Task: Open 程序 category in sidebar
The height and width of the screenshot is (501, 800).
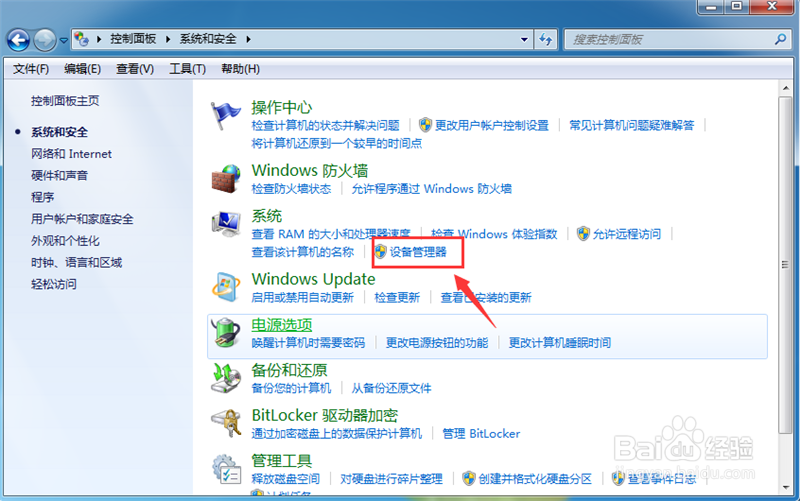Action: 42,197
